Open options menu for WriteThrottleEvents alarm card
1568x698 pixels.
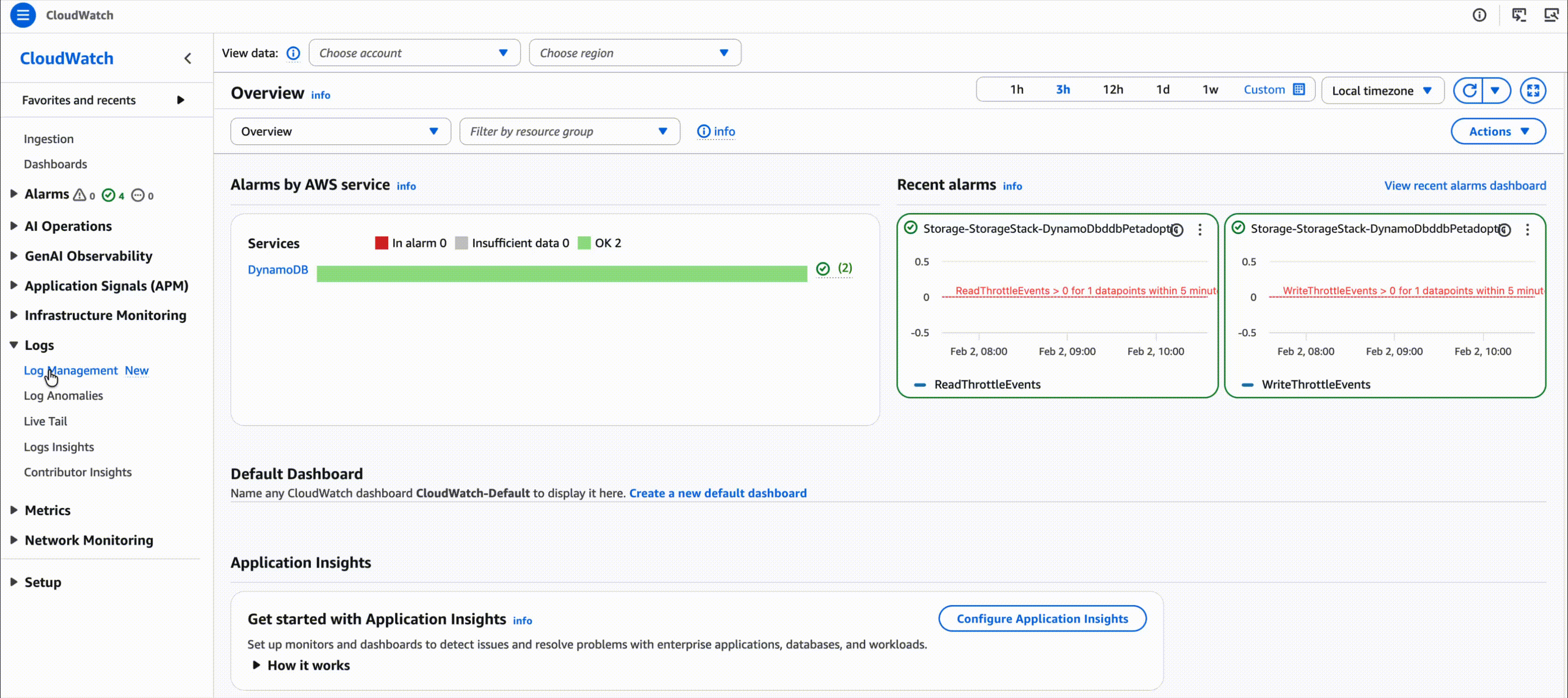[1527, 229]
